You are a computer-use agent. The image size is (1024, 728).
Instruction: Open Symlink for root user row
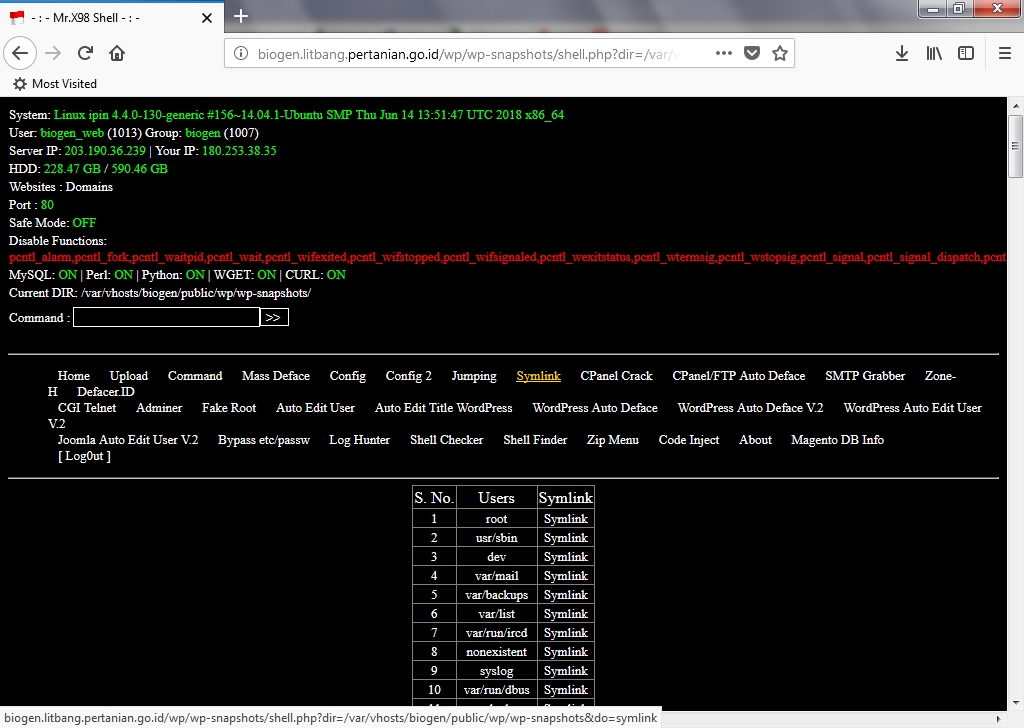(566, 519)
